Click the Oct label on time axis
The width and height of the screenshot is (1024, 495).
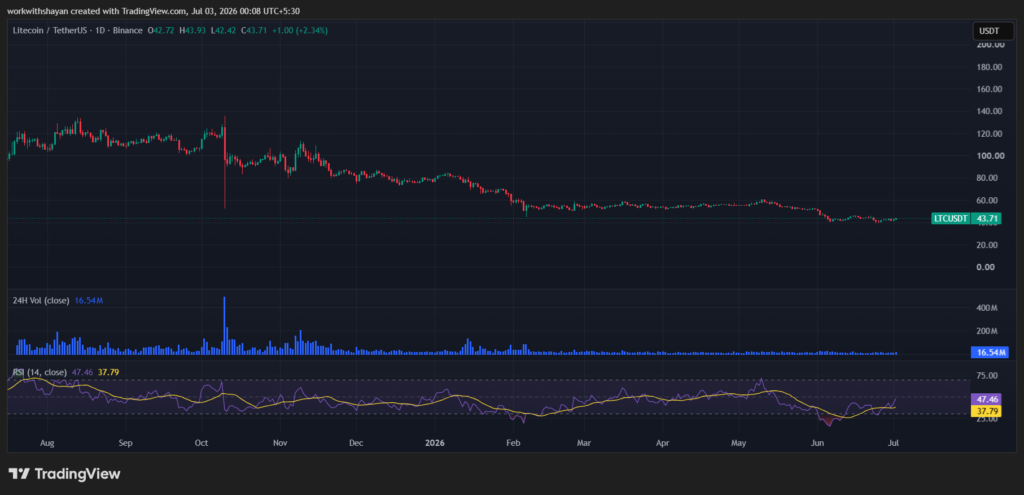(201, 443)
